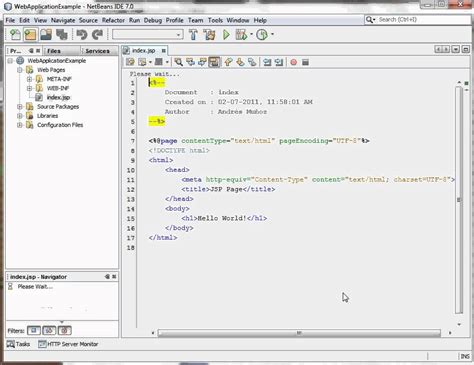This screenshot has width=474, height=365.
Task: Click Previous Bookmark editor icon
Action: point(228,62)
